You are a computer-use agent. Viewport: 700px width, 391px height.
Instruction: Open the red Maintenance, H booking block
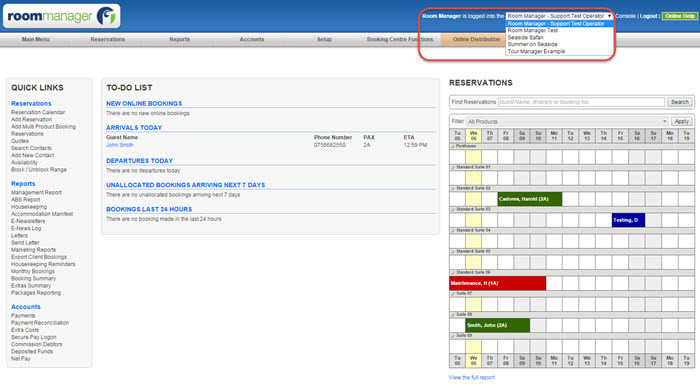pos(497,283)
